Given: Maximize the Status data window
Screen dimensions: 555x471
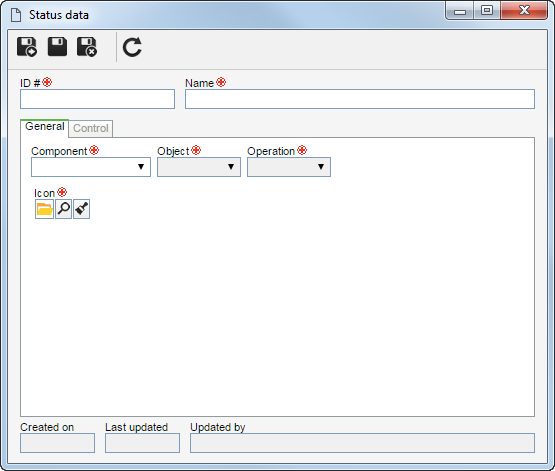Looking at the screenshot, I should pyautogui.click(x=487, y=10).
